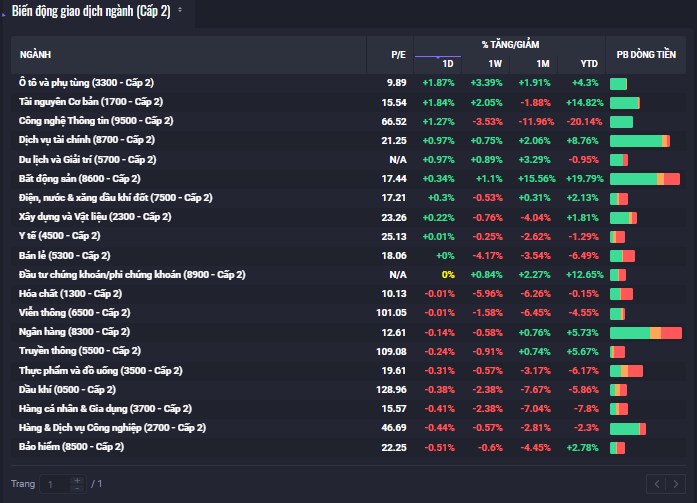Click the PB DÒNG TIỀN column header

645,54
